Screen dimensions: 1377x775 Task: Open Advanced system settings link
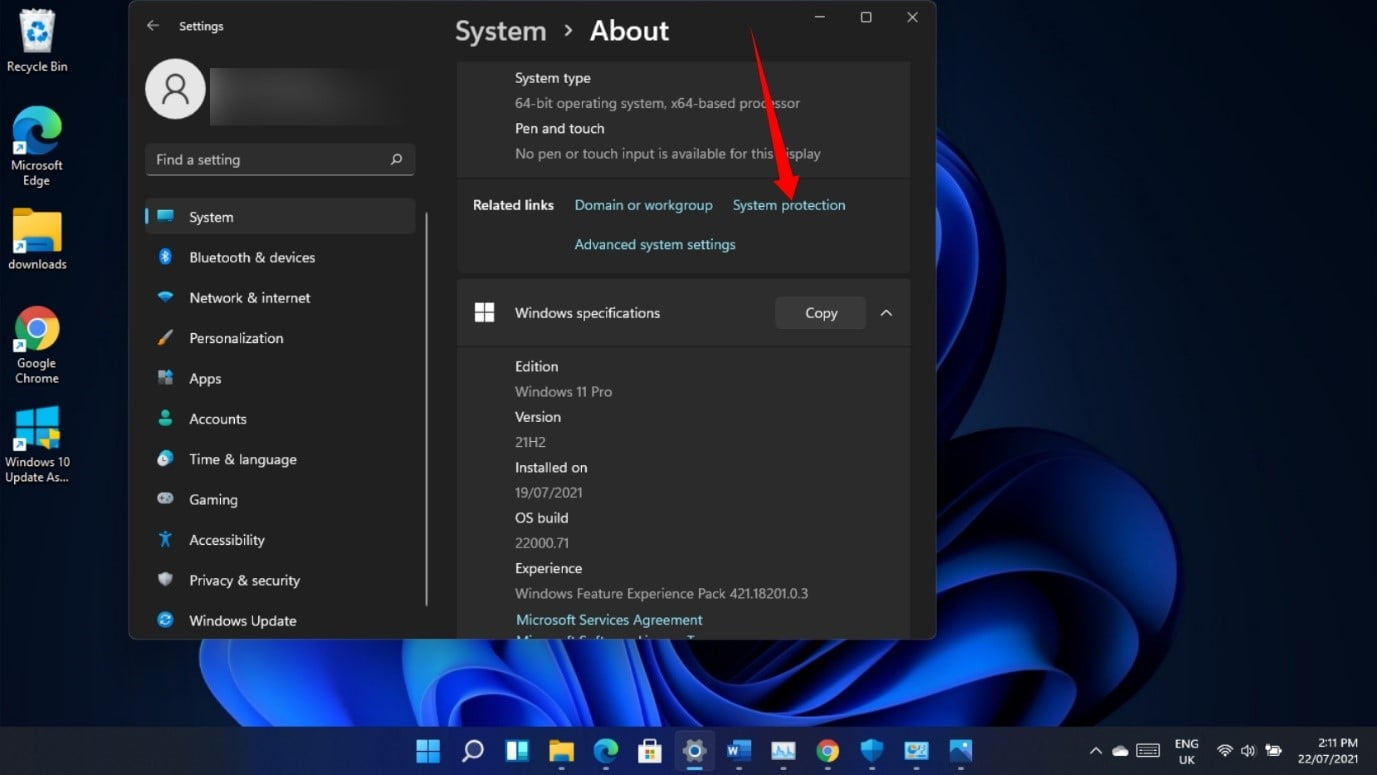coord(654,244)
